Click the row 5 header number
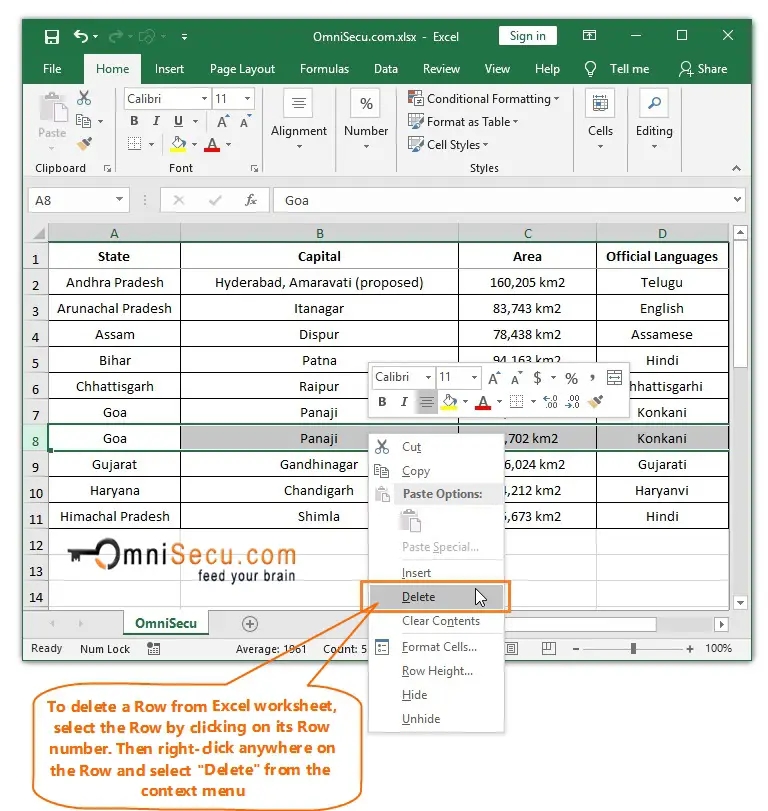Screen dimensions: 768x811 point(35,361)
